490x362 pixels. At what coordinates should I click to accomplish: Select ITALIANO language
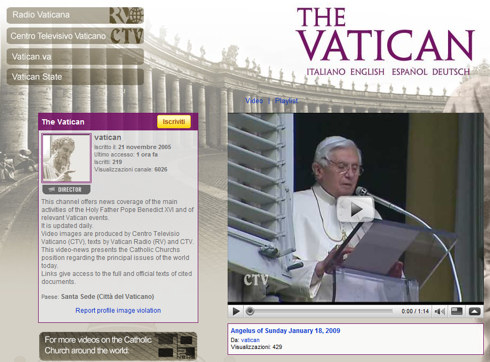click(x=326, y=72)
